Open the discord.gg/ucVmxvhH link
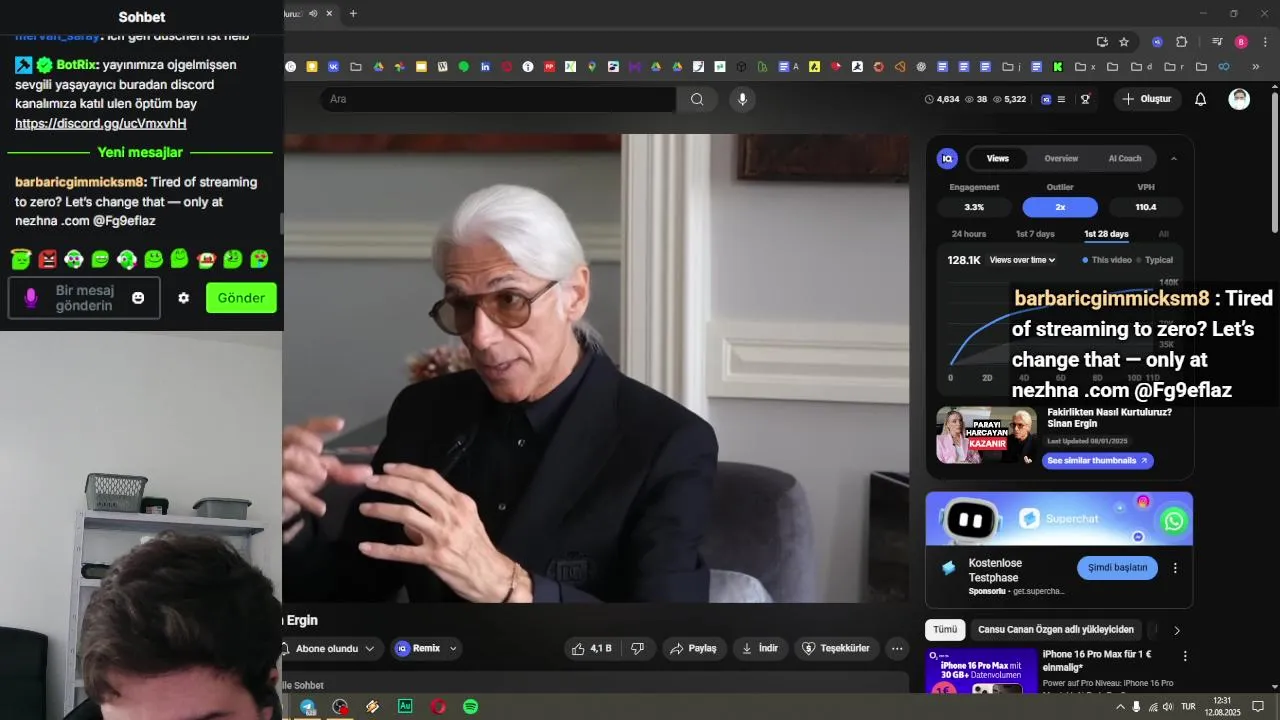This screenshot has width=1280, height=720. click(100, 123)
